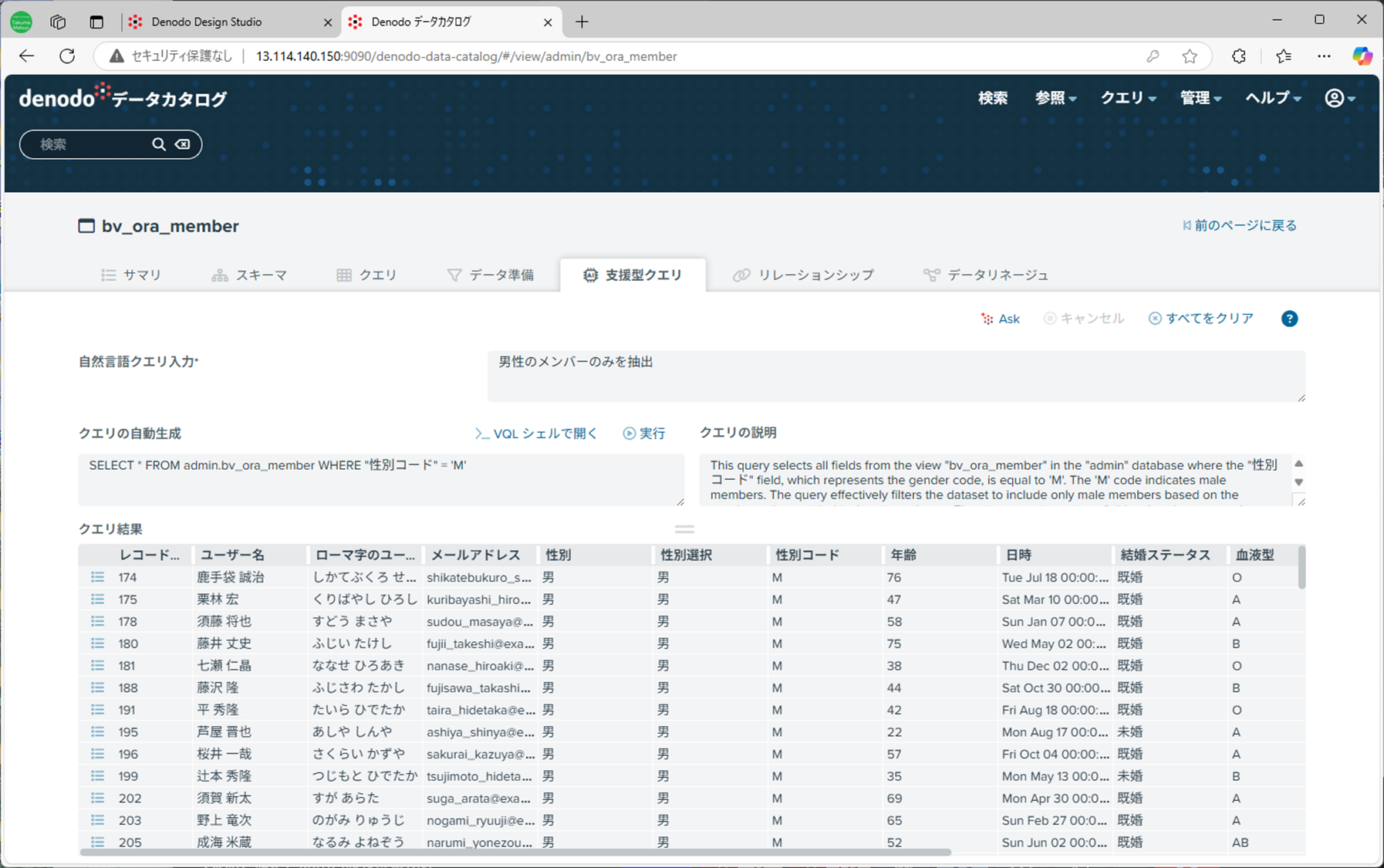Switch to the データリネージュ tab
Image resolution: width=1384 pixels, height=868 pixels.
coord(986,275)
